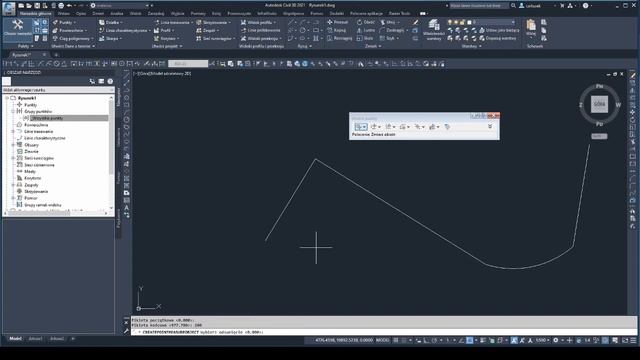Open the Zarządzaj ribbon tab
Screen dimensions: 640x360
click(x=156, y=13)
